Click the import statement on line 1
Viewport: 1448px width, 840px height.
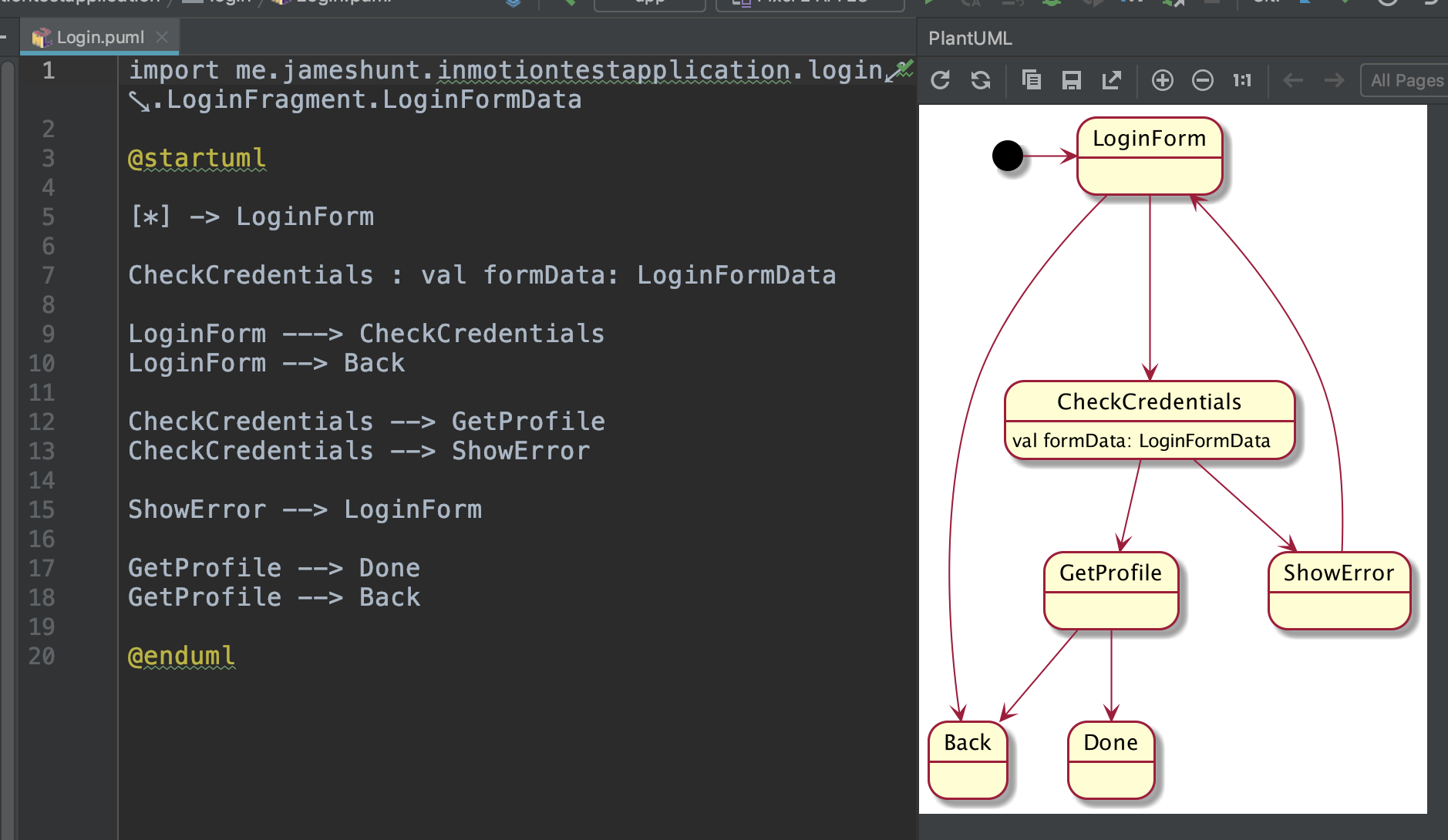coord(505,70)
